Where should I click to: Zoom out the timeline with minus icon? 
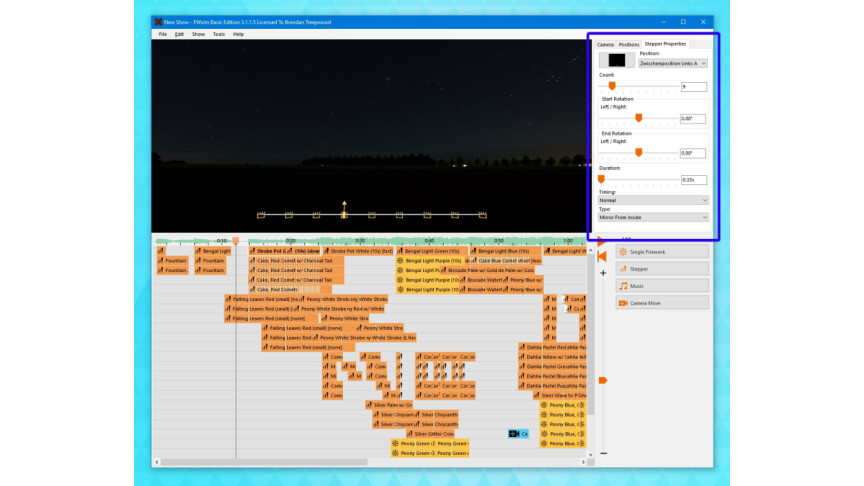pyautogui.click(x=603, y=453)
